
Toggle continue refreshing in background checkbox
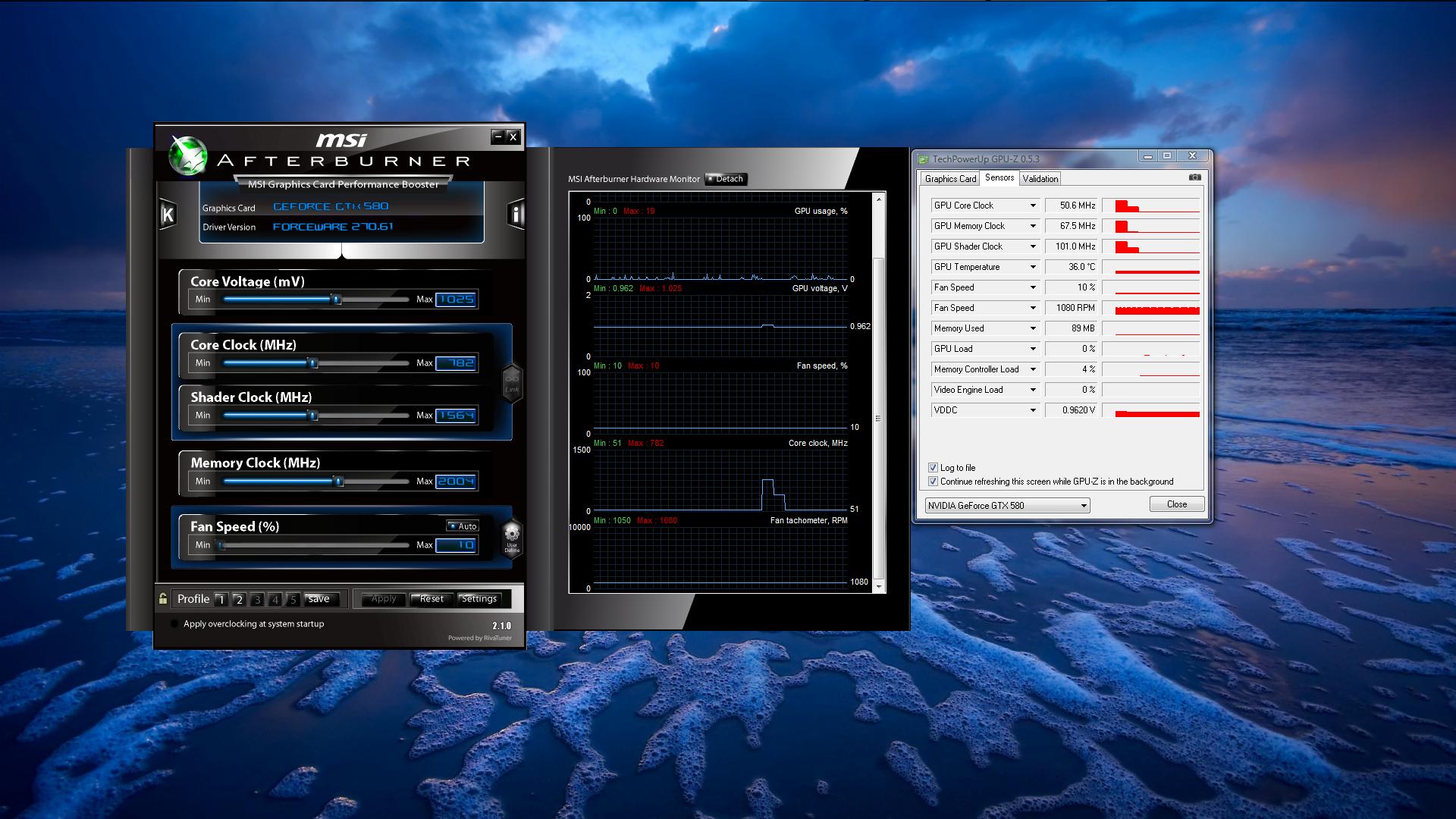(x=933, y=482)
